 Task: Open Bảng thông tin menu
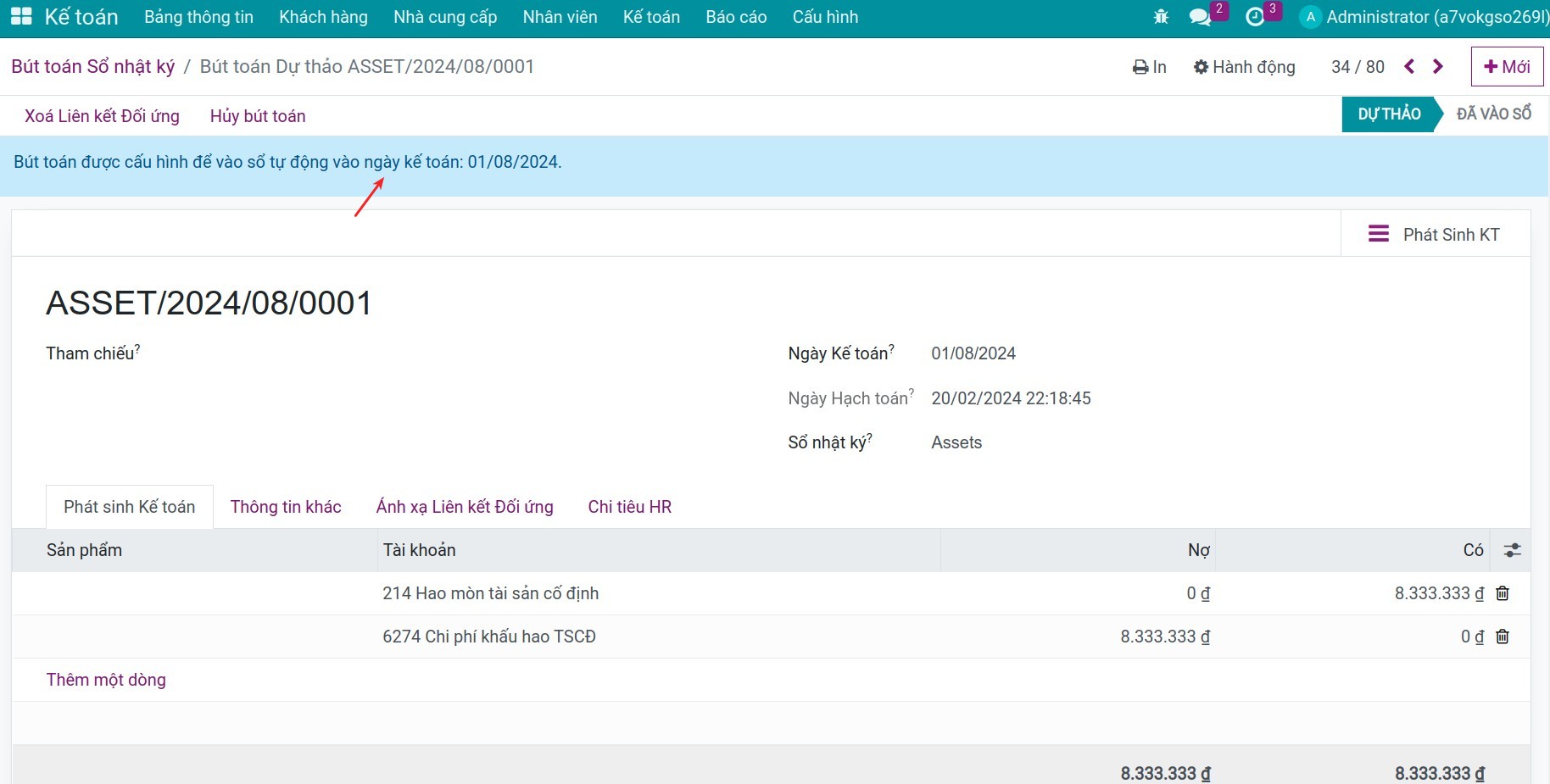coord(198,17)
